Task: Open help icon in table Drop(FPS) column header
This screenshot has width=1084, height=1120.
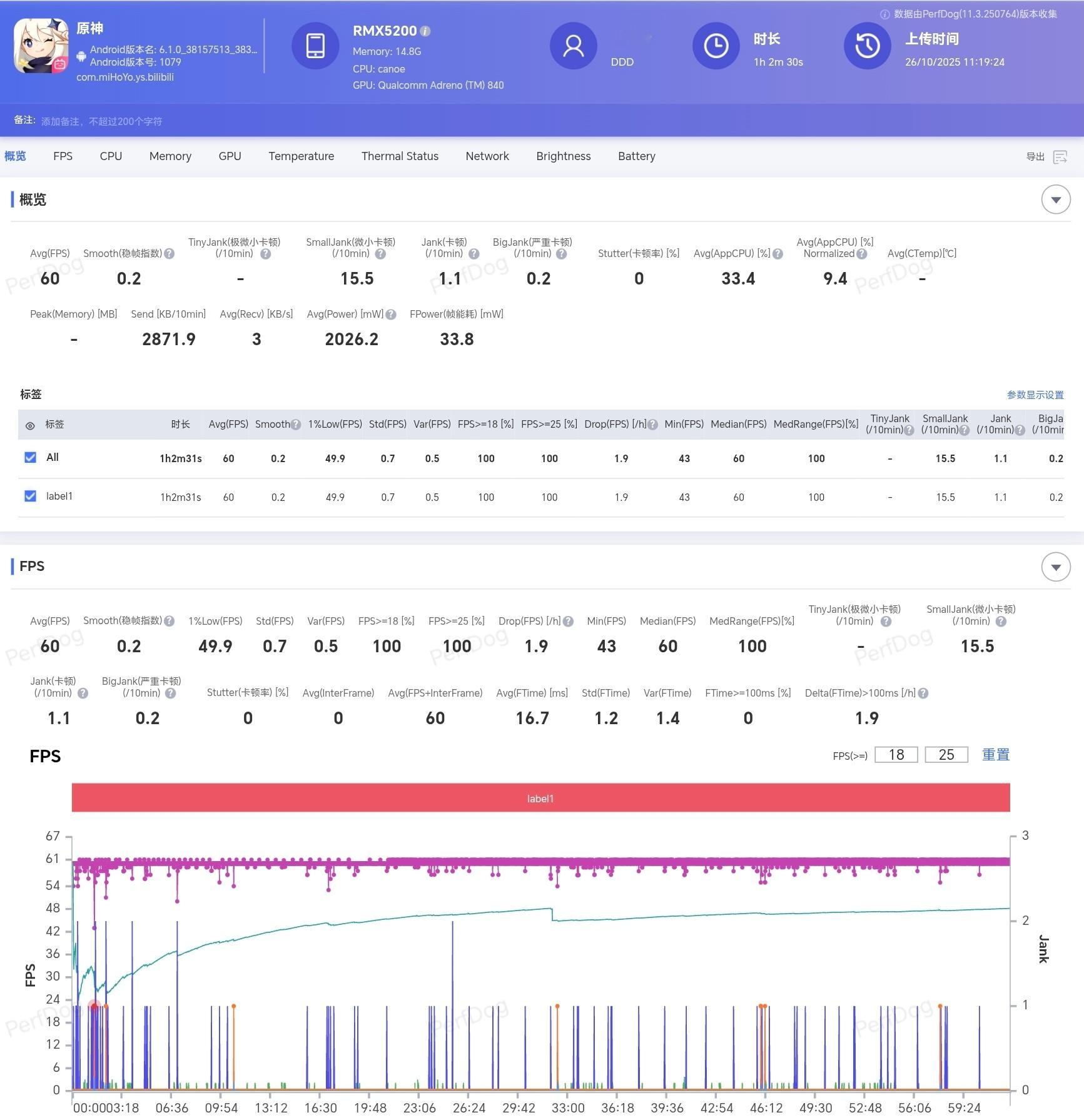Action: pyautogui.click(x=653, y=425)
